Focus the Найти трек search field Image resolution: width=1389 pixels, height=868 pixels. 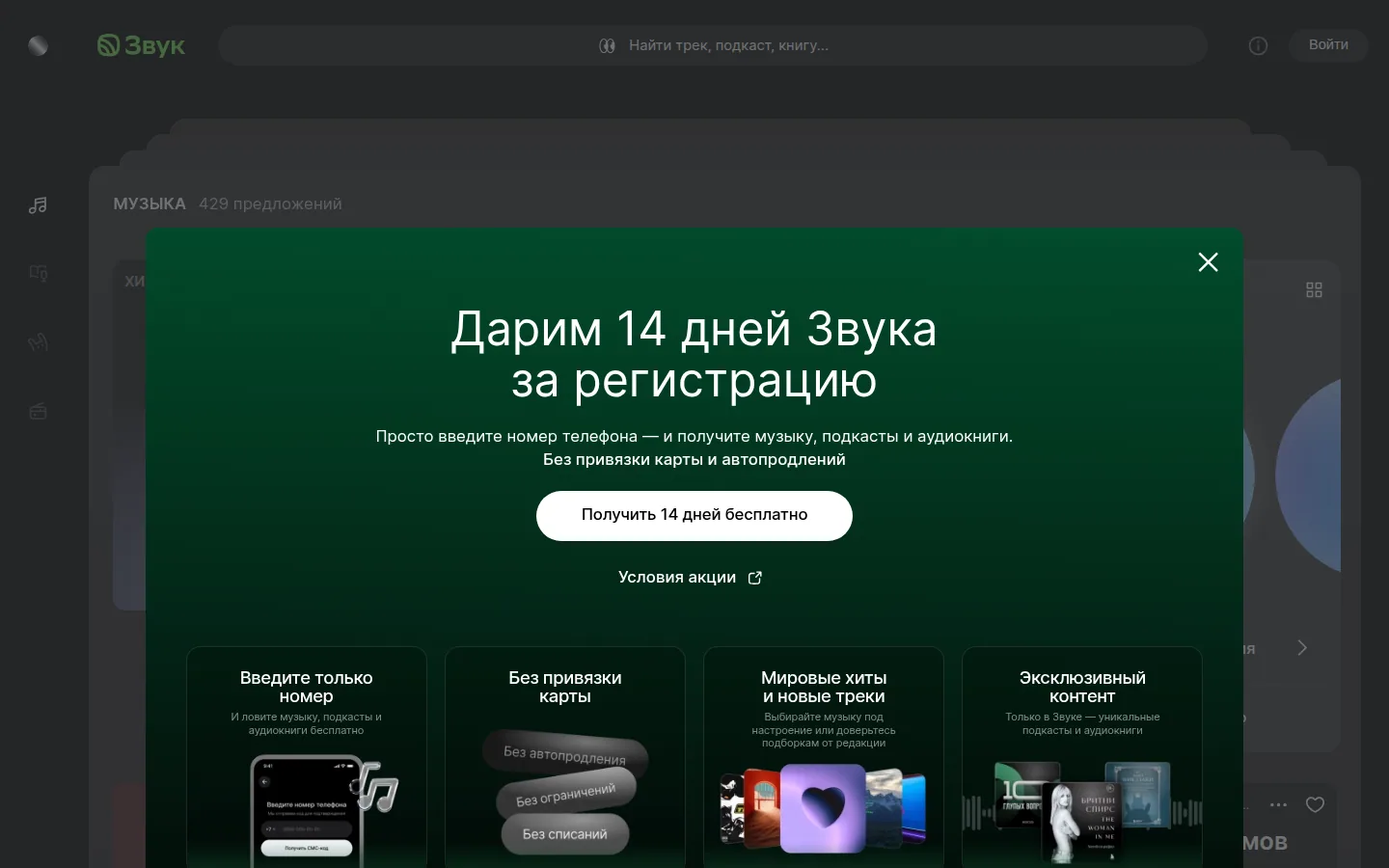[x=713, y=45]
